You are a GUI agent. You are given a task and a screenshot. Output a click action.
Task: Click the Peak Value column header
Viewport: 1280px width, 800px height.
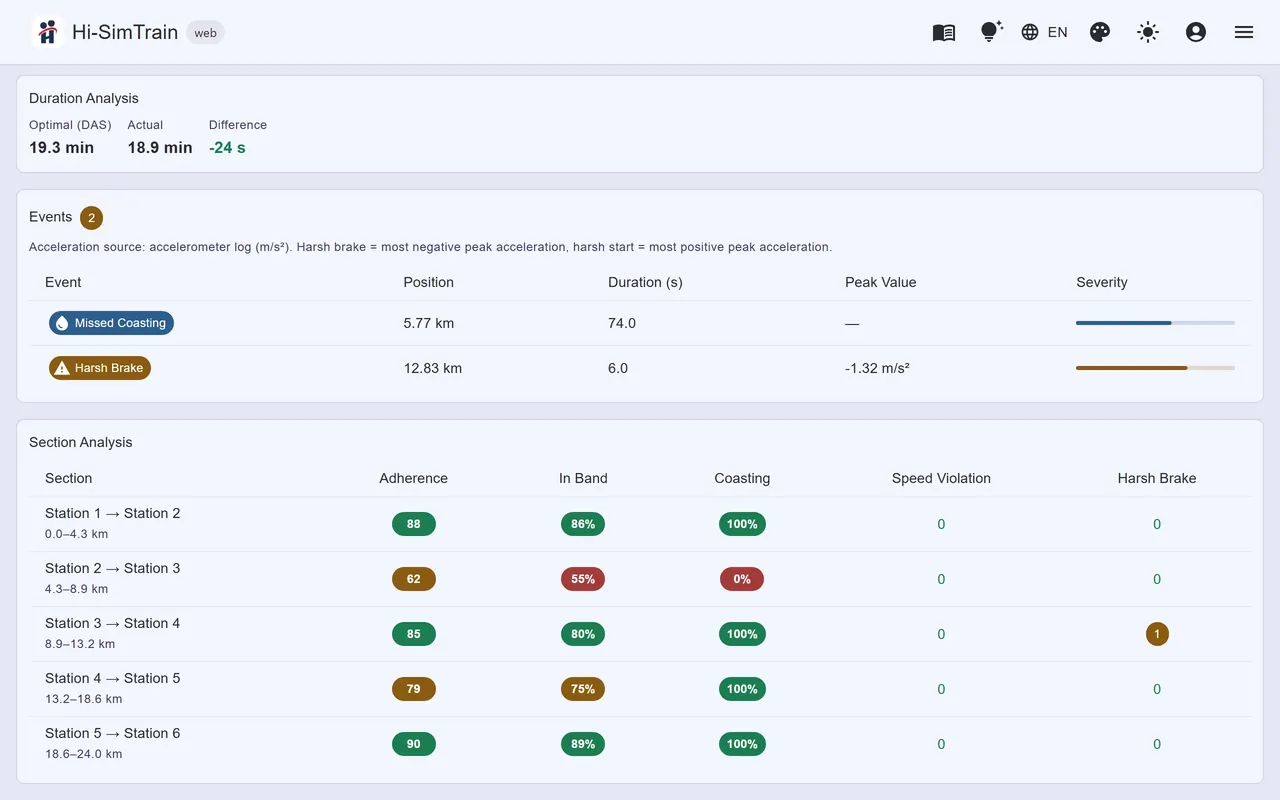pos(880,282)
